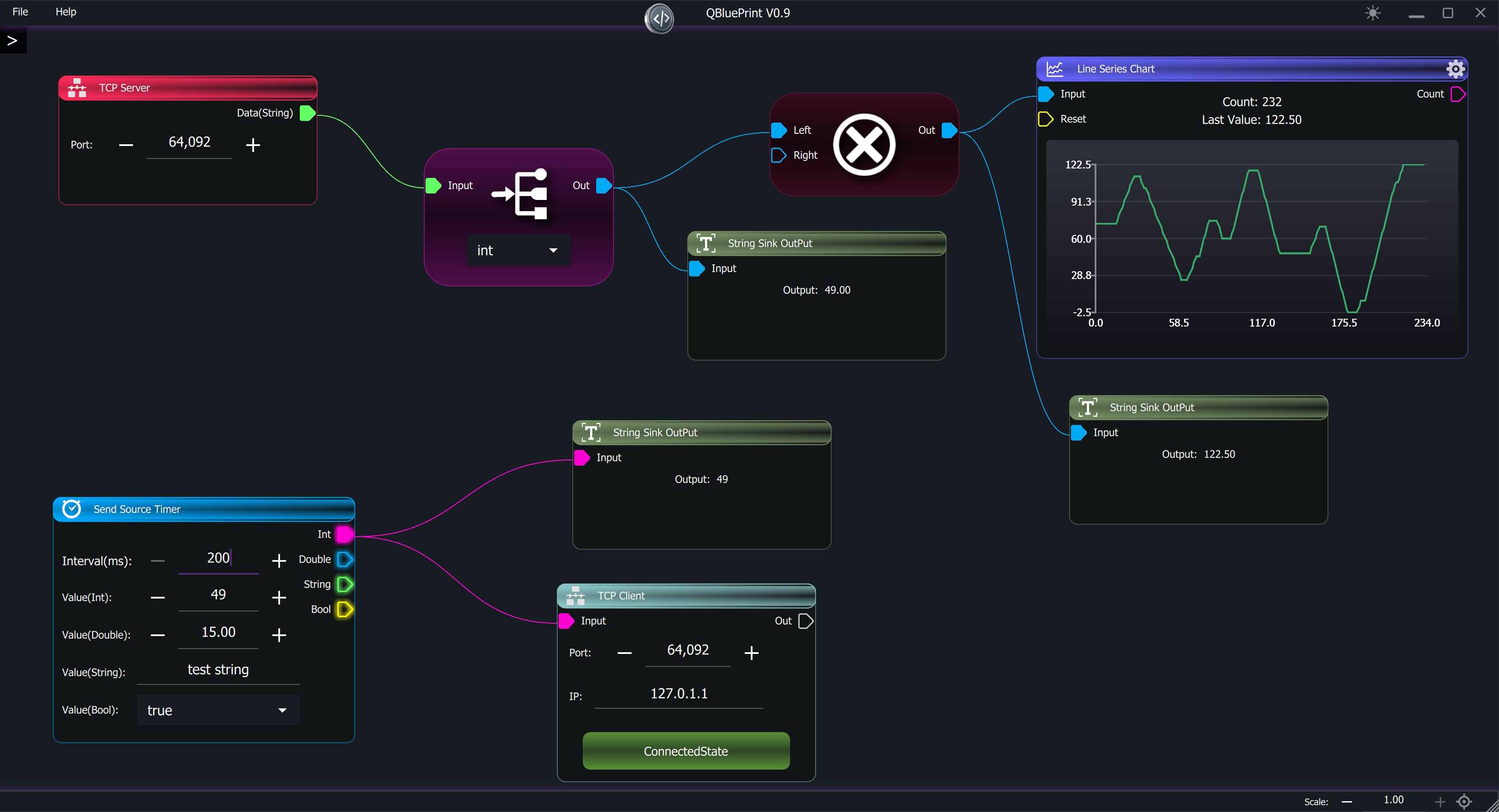Reset view with the scale target icon
1499x812 pixels.
click(1464, 802)
